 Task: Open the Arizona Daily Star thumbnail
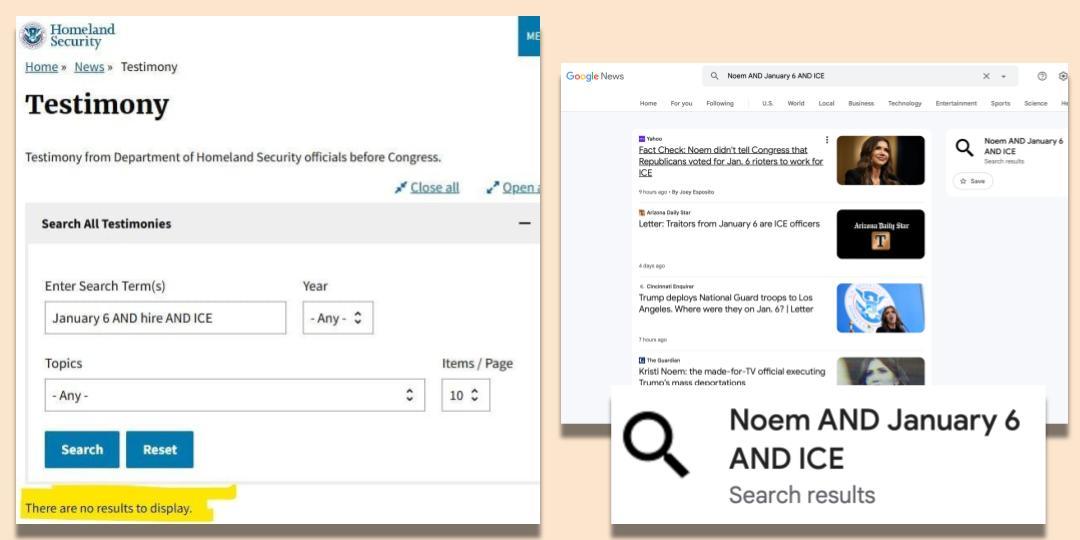(x=880, y=234)
